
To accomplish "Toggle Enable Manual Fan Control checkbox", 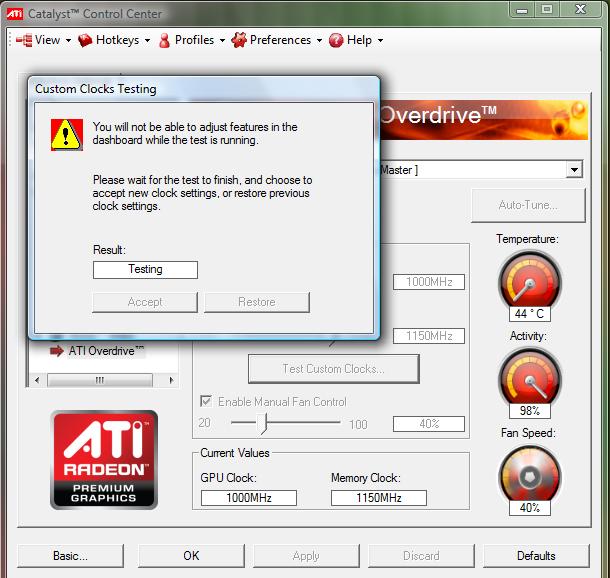I will [x=206, y=401].
